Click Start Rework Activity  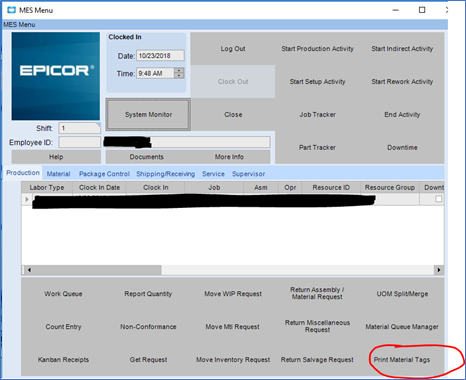tap(402, 82)
